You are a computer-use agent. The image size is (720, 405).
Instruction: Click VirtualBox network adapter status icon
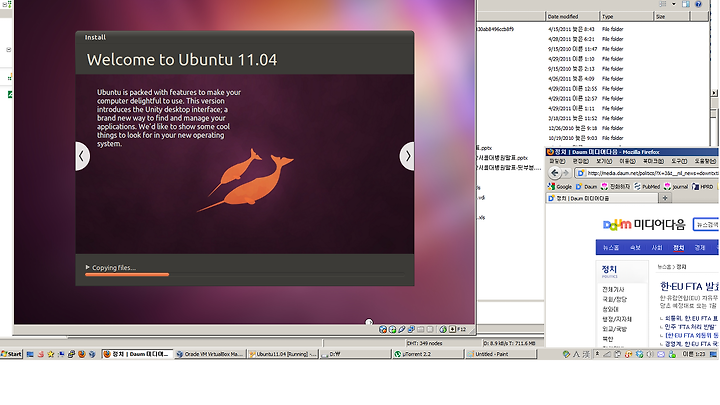coord(411,329)
